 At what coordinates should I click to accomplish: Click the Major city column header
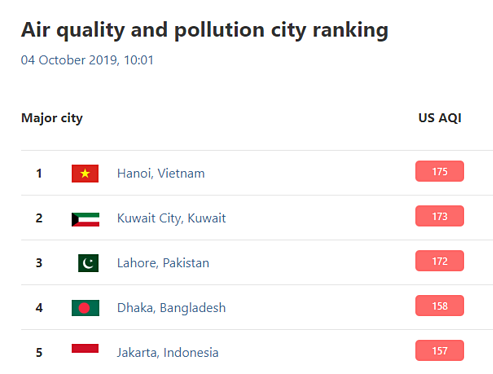(52, 118)
